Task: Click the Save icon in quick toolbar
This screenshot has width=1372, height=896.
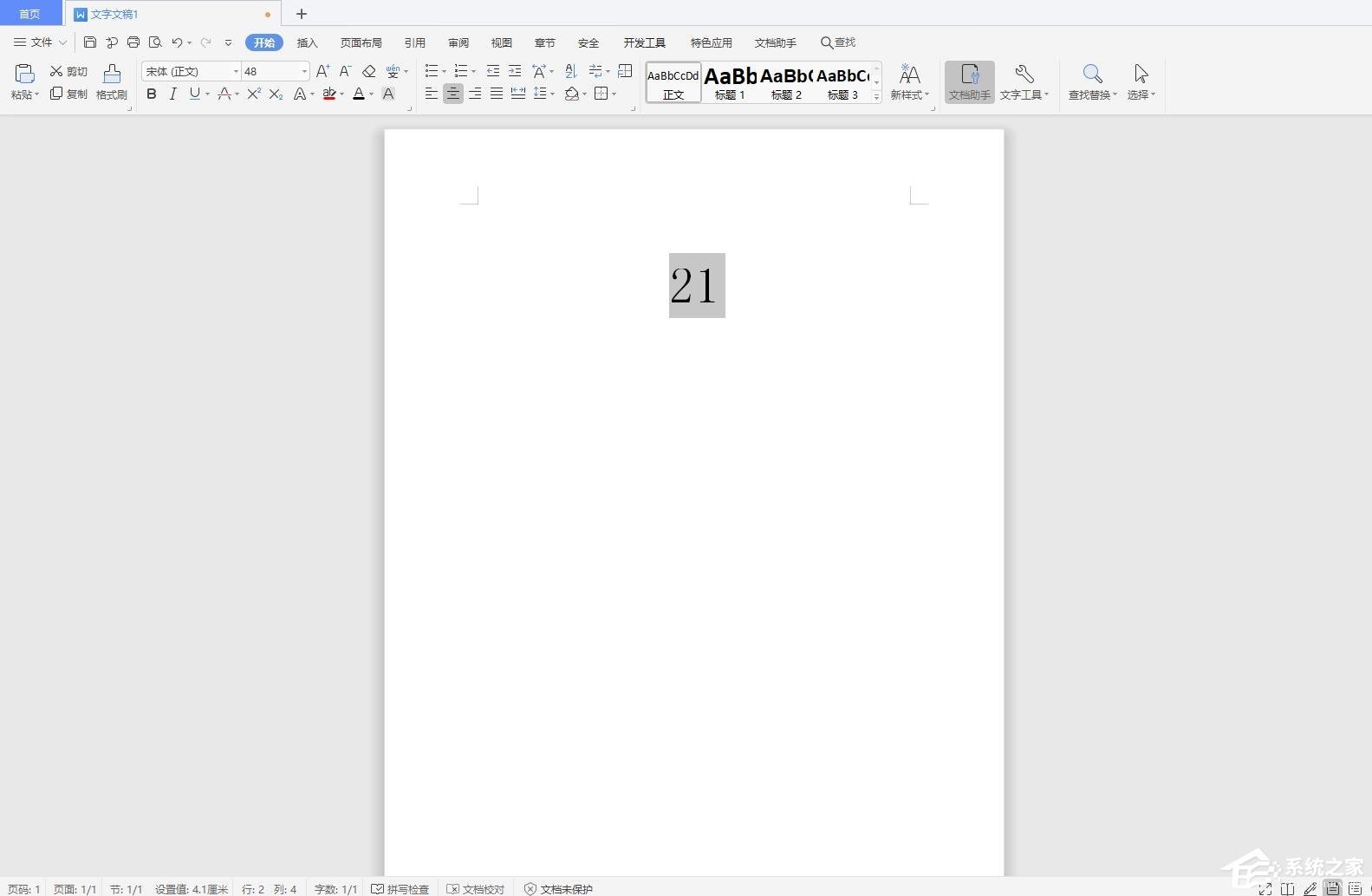Action: click(89, 42)
